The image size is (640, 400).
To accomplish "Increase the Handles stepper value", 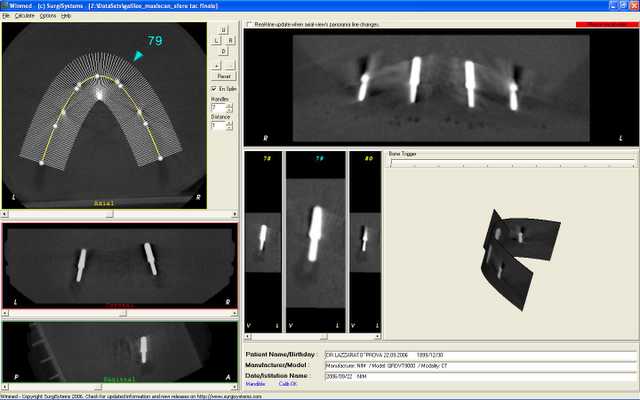I will point(229,106).
